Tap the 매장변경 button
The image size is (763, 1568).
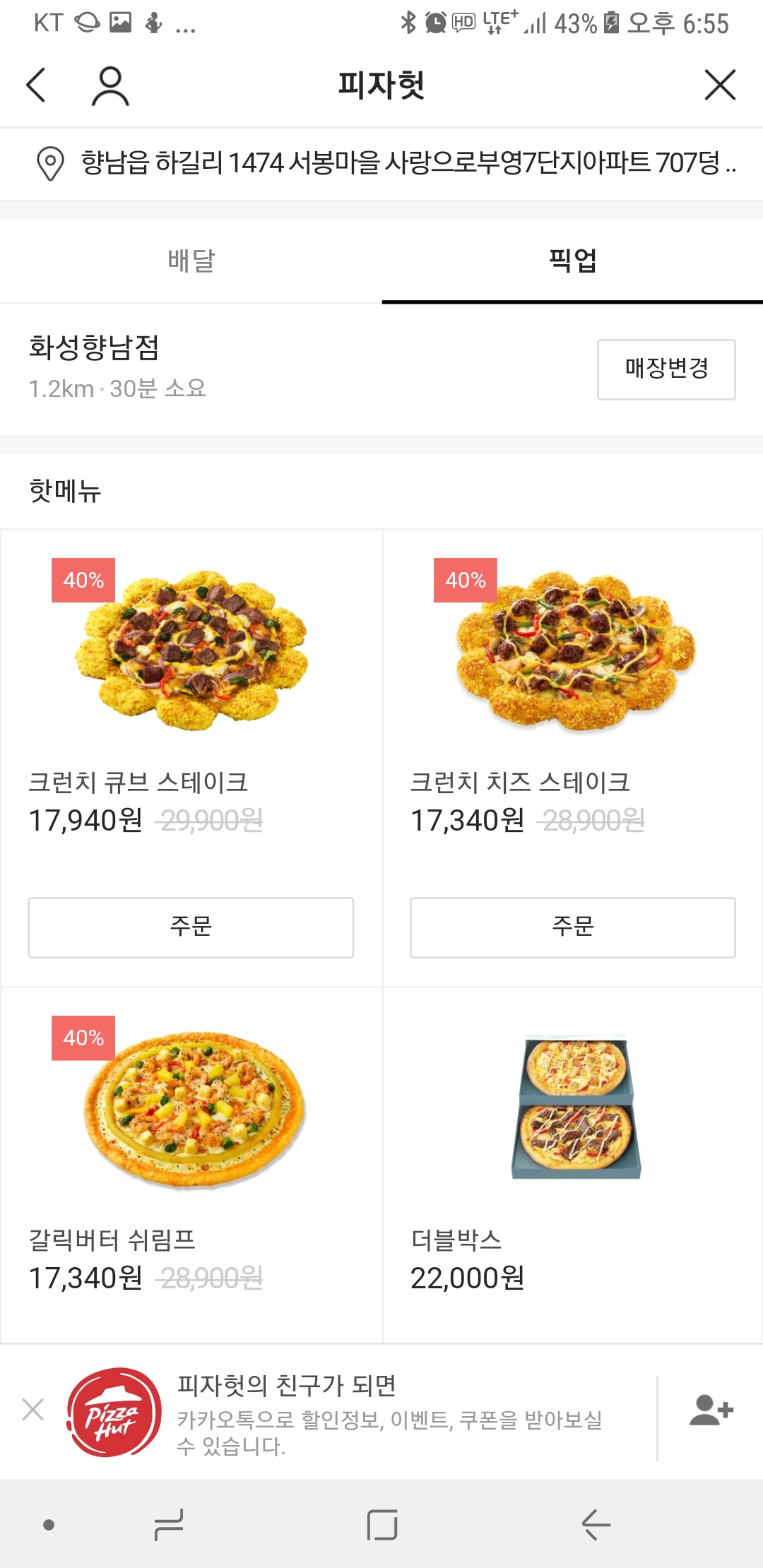666,369
